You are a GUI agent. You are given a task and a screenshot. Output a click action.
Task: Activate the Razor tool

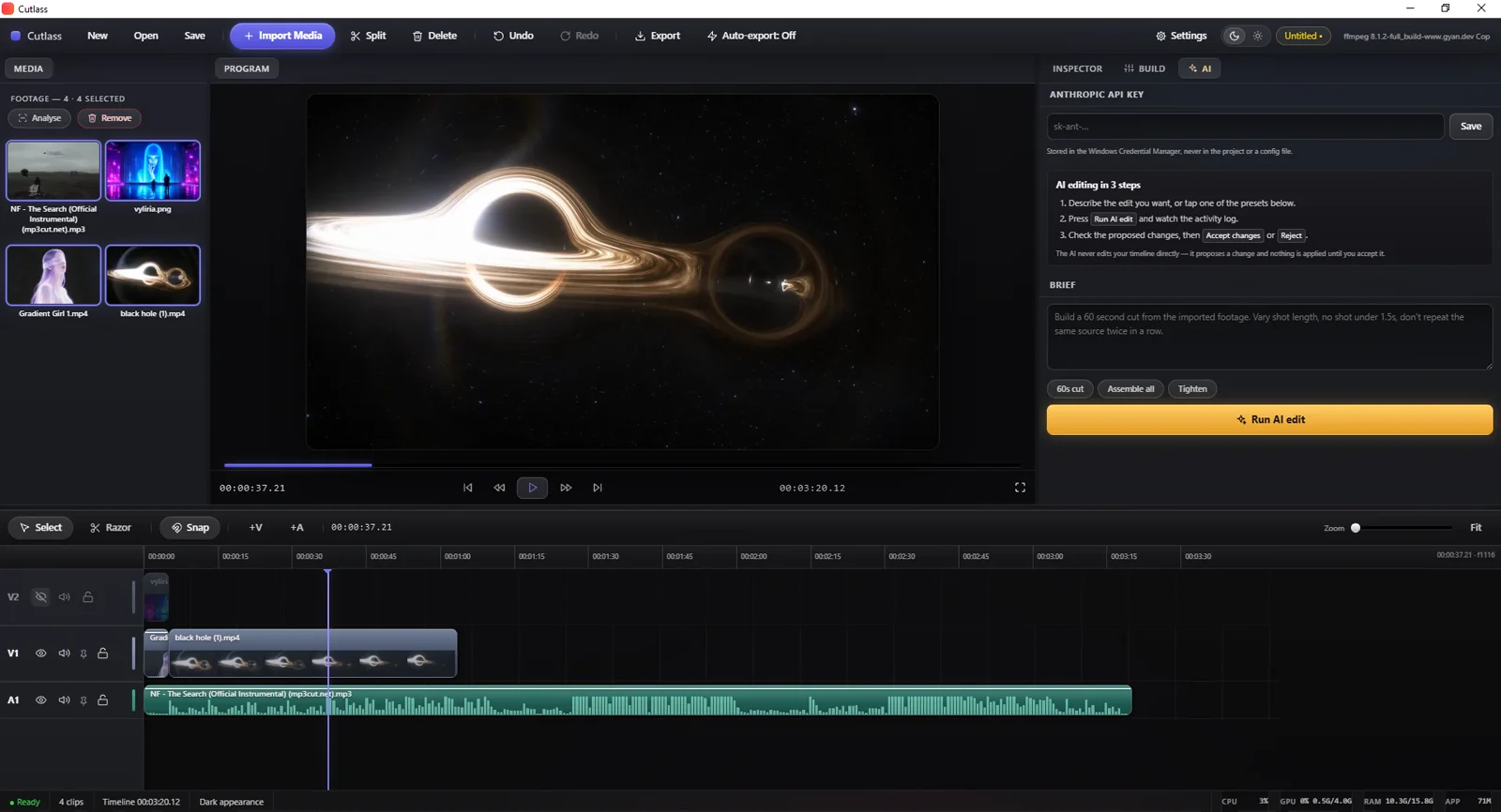click(110, 528)
